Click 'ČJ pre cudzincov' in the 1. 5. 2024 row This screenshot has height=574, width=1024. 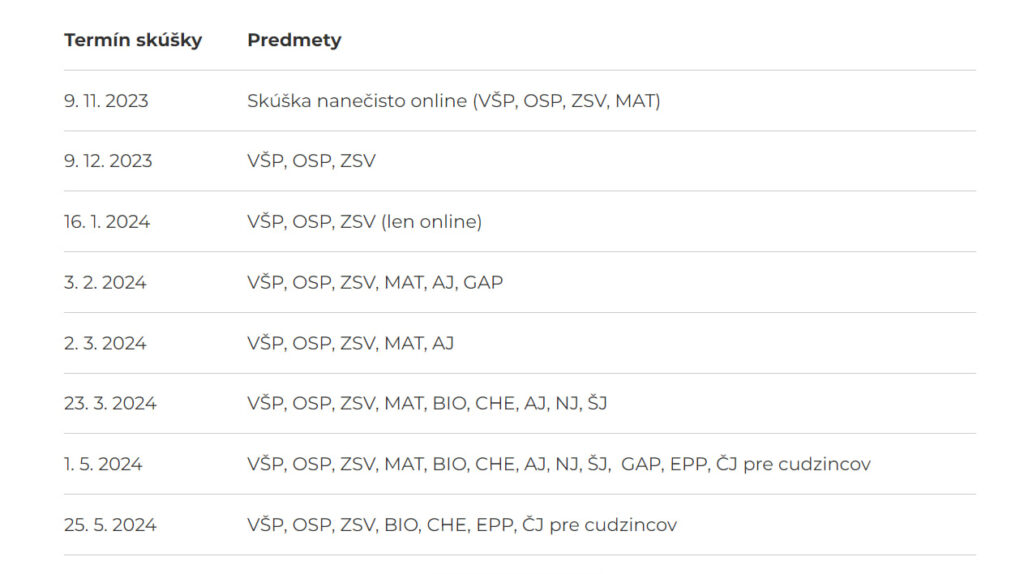click(x=793, y=464)
